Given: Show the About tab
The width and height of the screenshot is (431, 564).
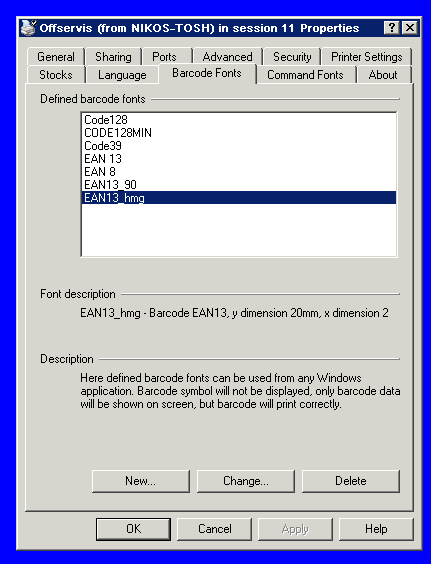Looking at the screenshot, I should [383, 75].
